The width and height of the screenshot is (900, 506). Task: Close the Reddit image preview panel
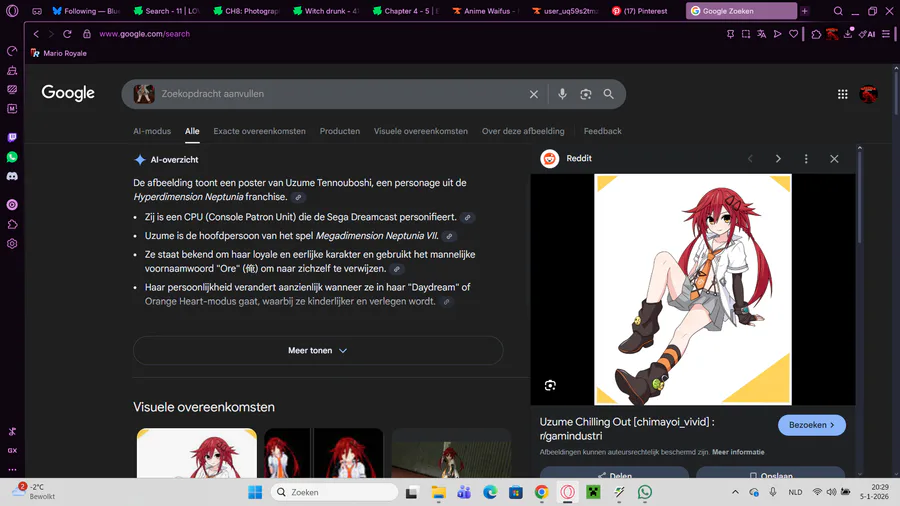click(834, 159)
